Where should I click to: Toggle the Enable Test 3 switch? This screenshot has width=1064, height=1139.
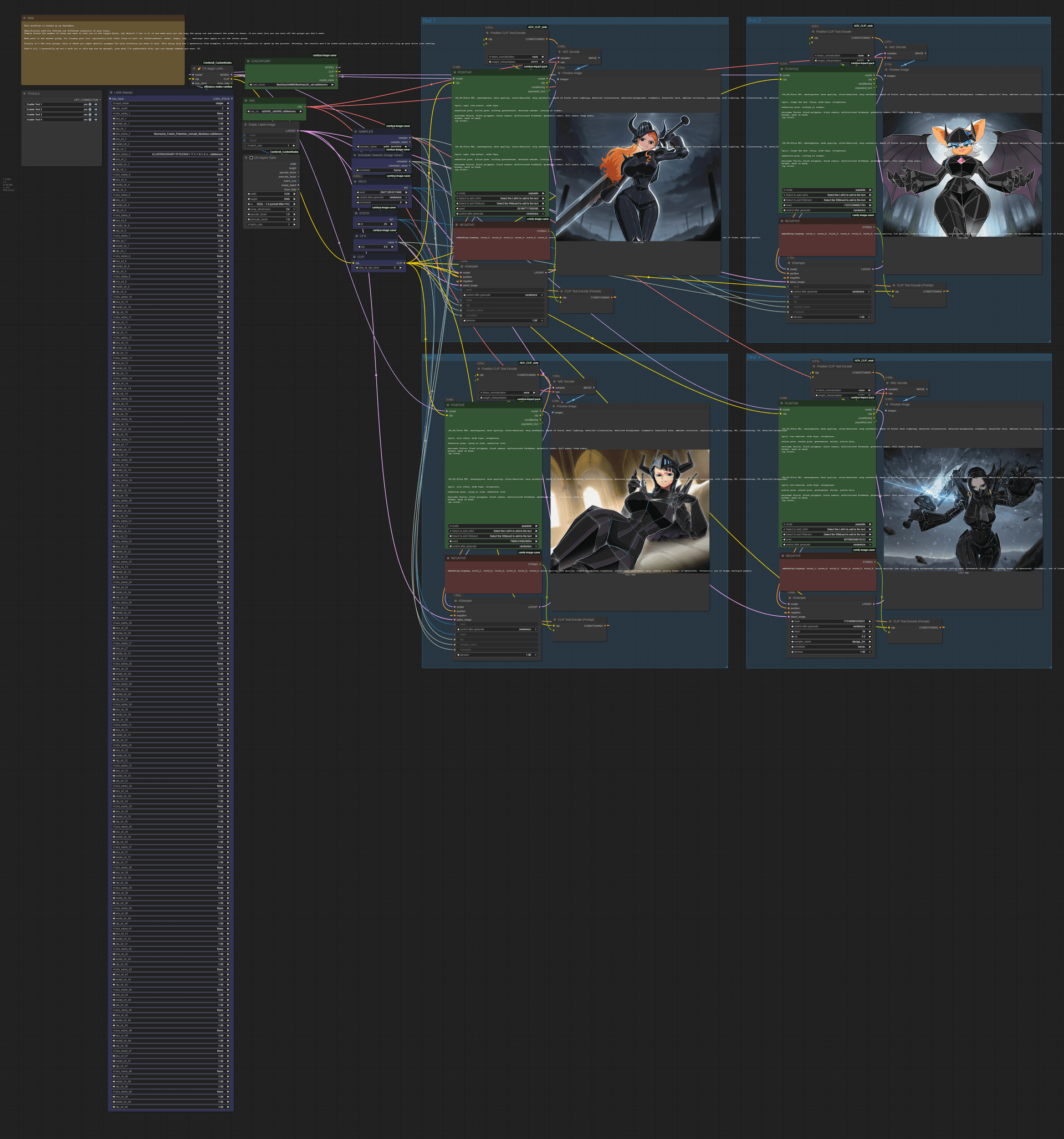[90, 115]
